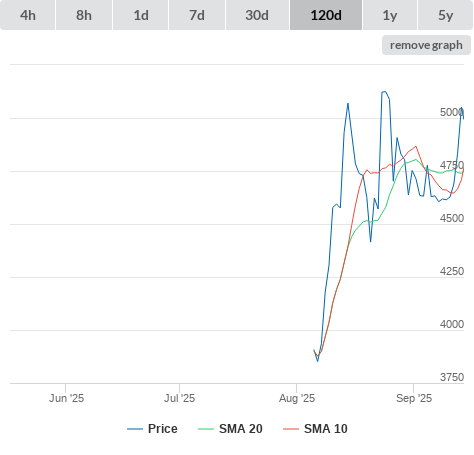Image resolution: width=474 pixels, height=455 pixels.
Task: Open the 7d time range view
Action: pos(197,15)
